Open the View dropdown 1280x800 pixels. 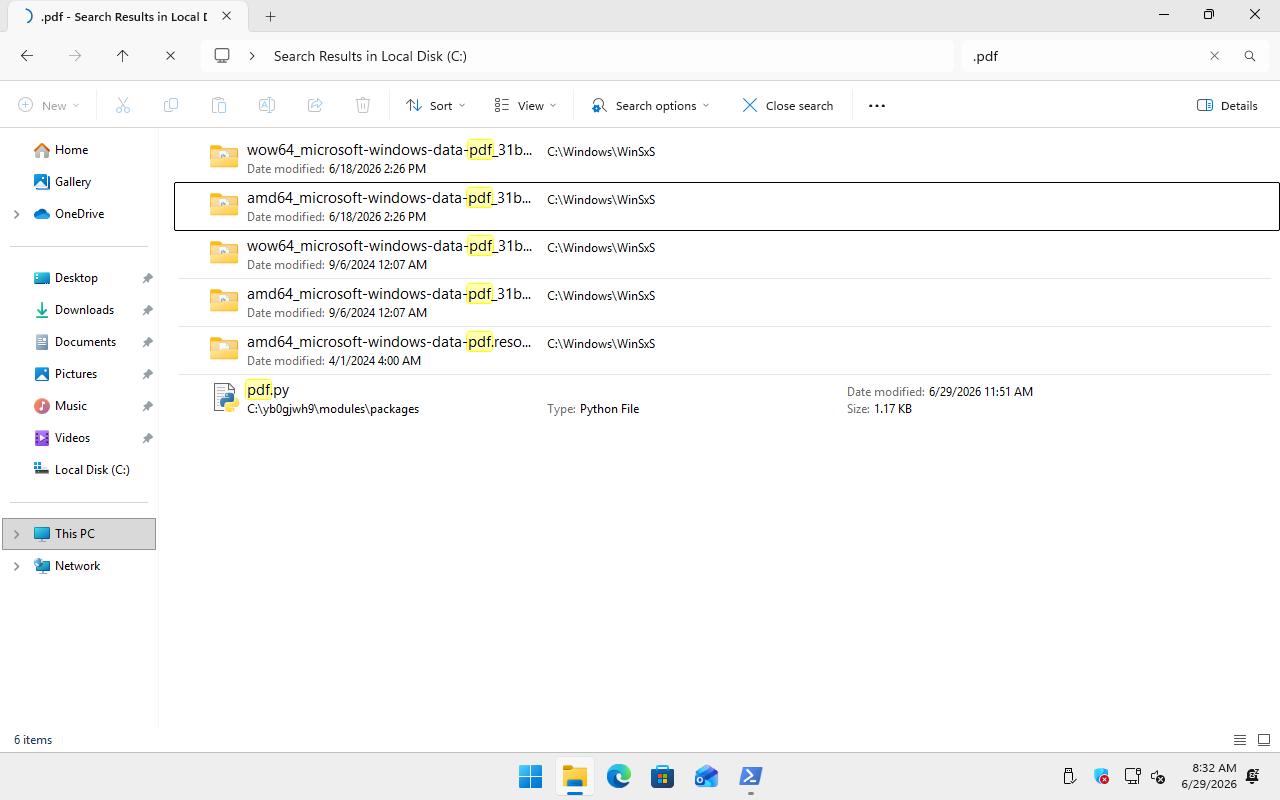(525, 105)
